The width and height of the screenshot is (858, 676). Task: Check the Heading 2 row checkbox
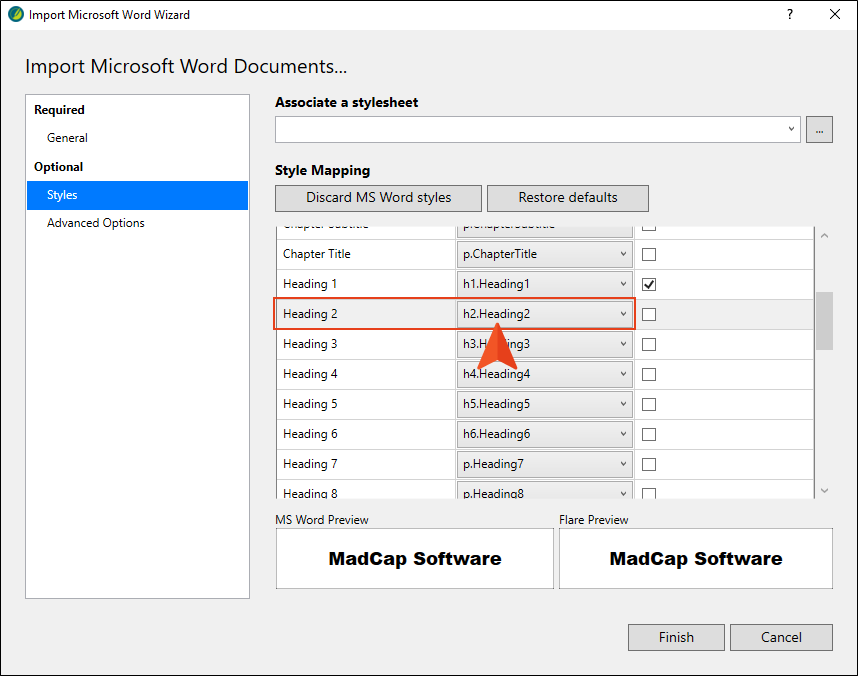649,315
